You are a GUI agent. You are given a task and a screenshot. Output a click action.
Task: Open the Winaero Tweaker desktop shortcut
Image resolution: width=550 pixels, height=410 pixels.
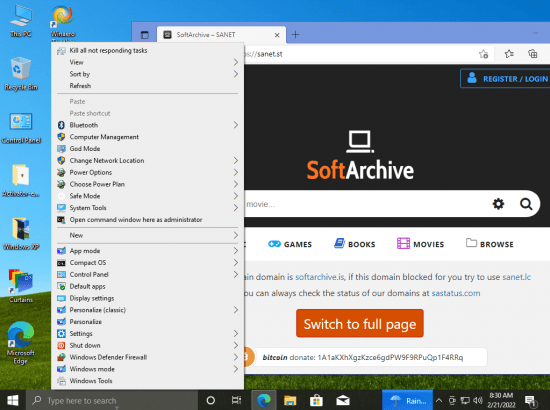[63, 21]
